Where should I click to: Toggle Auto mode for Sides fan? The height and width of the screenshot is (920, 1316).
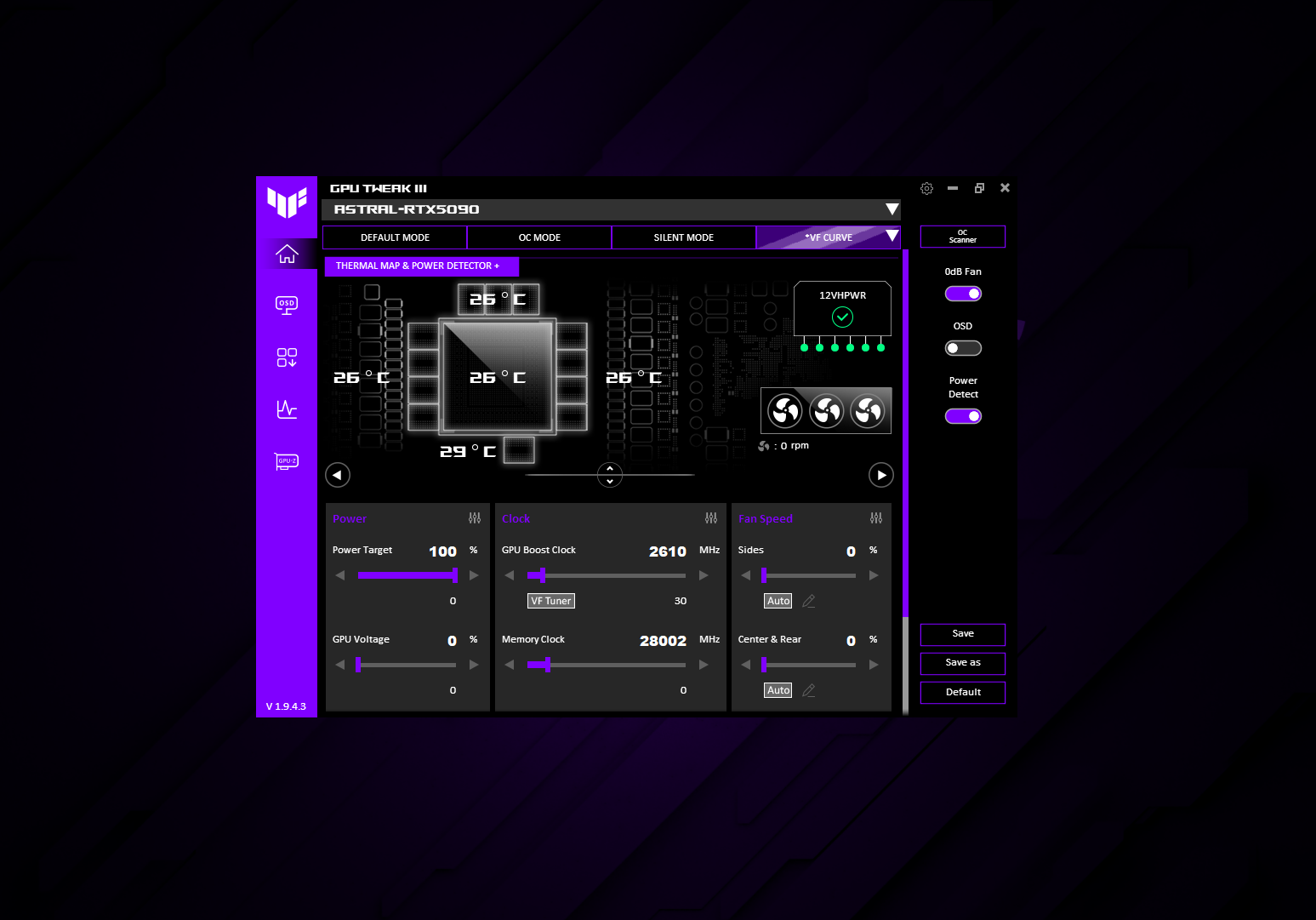click(778, 601)
